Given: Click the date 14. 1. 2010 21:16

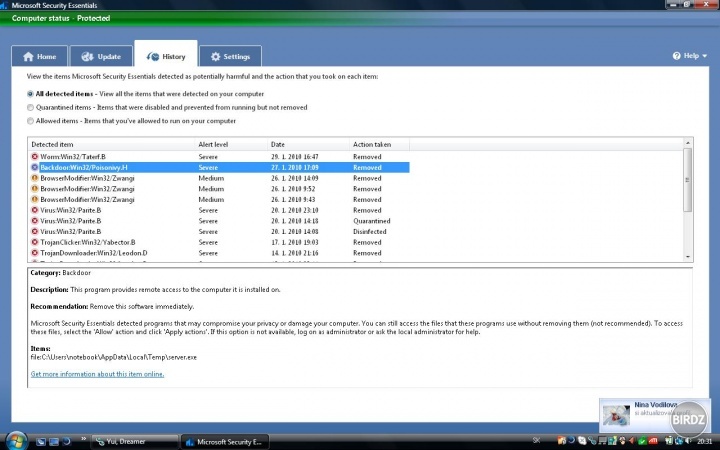Looking at the screenshot, I should tap(294, 253).
